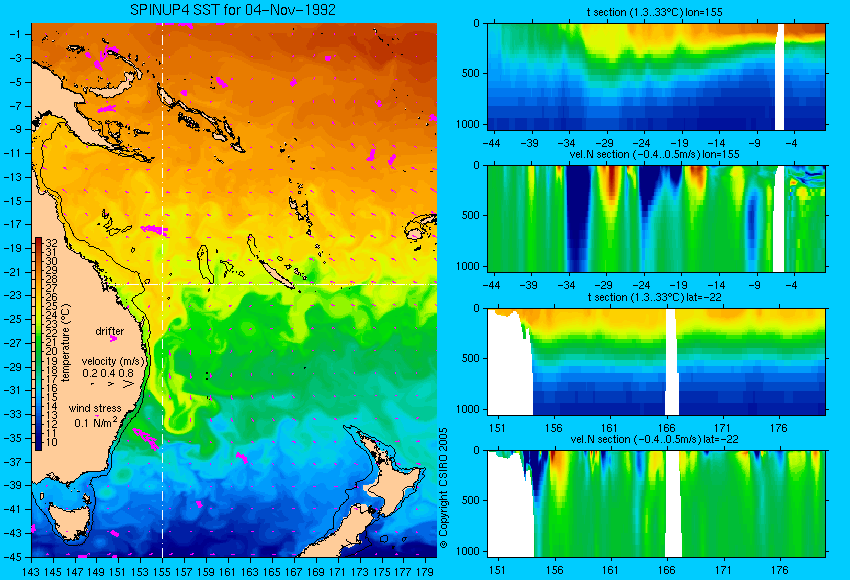850x580 pixels.
Task: Click the 't section lat=-22' panel title
Action: (x=654, y=297)
